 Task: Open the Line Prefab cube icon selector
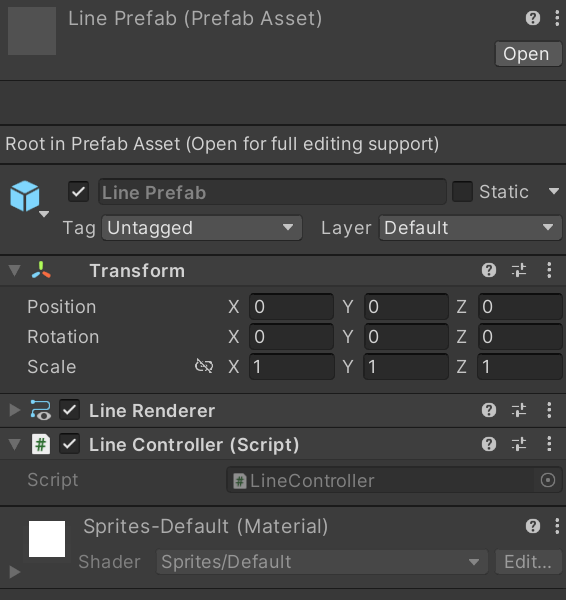(29, 199)
